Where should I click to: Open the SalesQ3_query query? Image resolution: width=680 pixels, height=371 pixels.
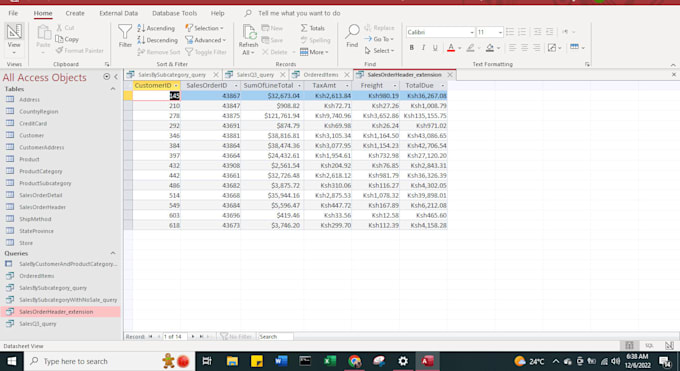(x=38, y=324)
